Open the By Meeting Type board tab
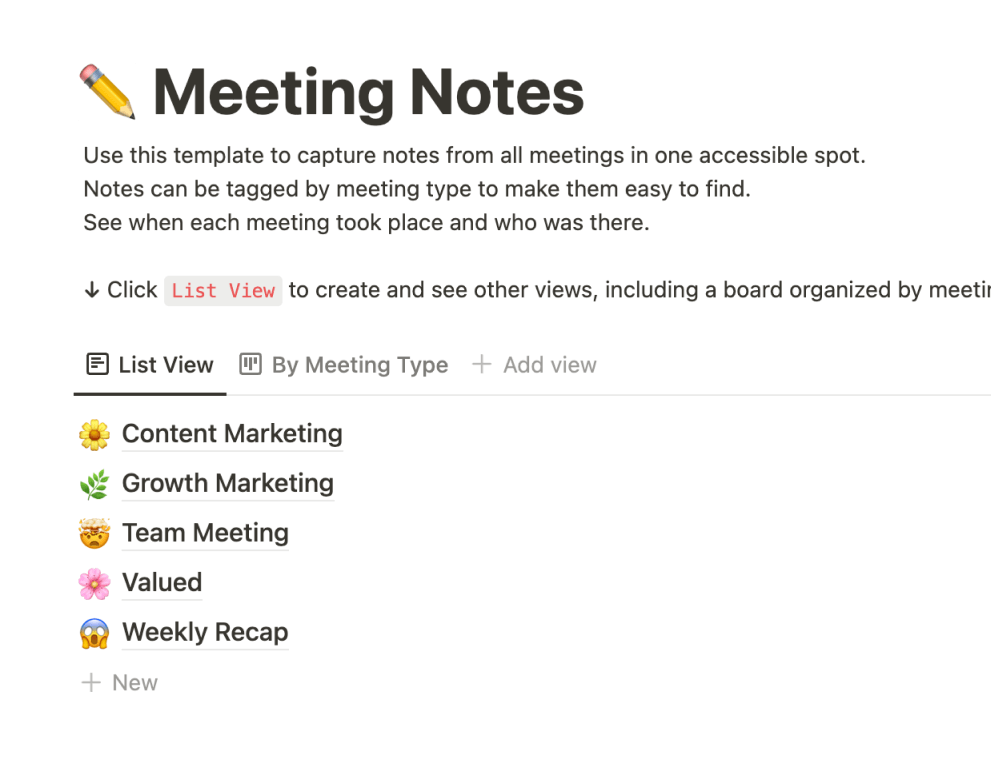 [x=344, y=365]
